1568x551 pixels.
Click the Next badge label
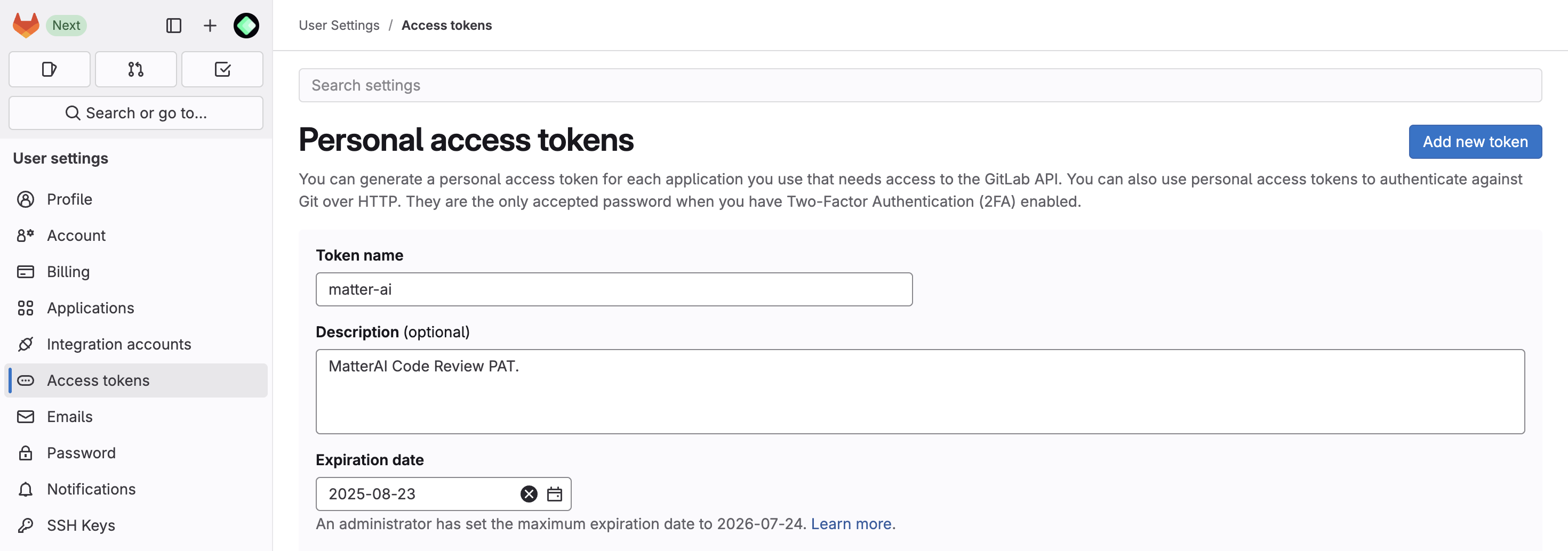tap(66, 26)
